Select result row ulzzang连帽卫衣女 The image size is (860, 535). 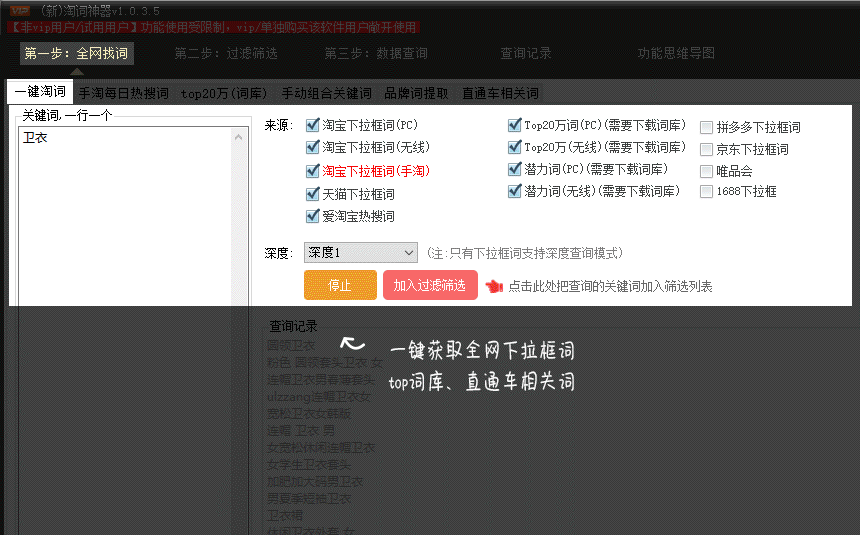pyautogui.click(x=319, y=397)
